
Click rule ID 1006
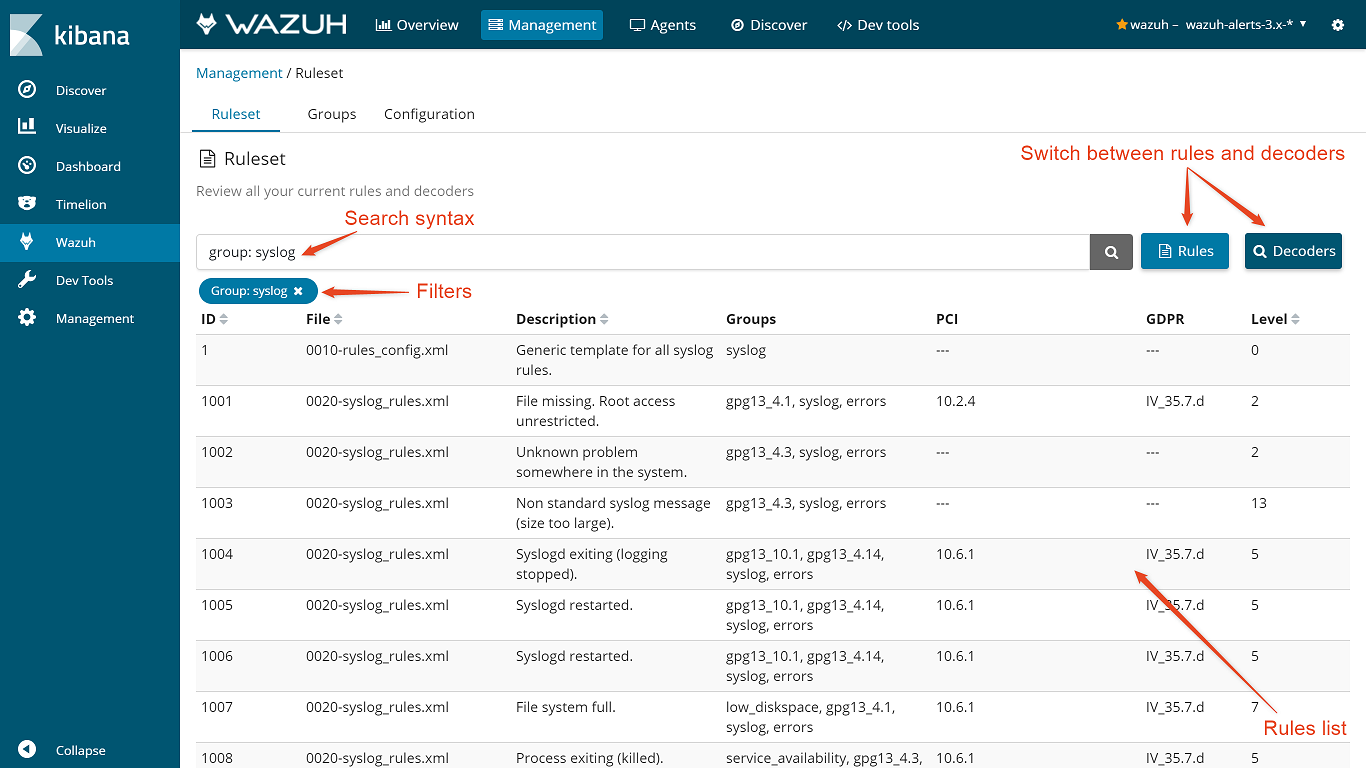click(217, 656)
